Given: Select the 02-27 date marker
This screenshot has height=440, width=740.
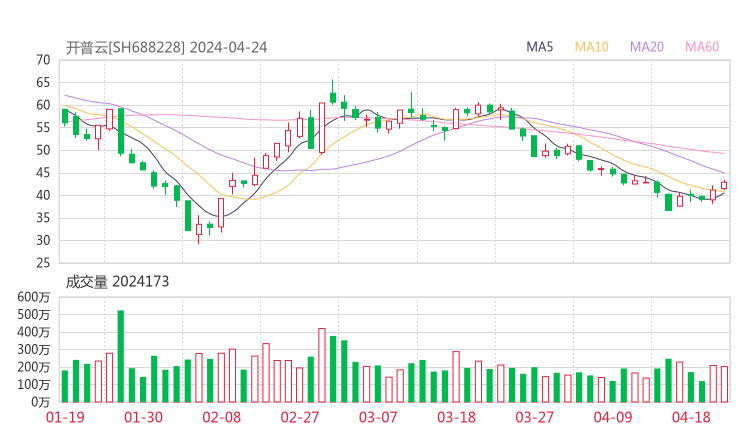Looking at the screenshot, I should [300, 417].
